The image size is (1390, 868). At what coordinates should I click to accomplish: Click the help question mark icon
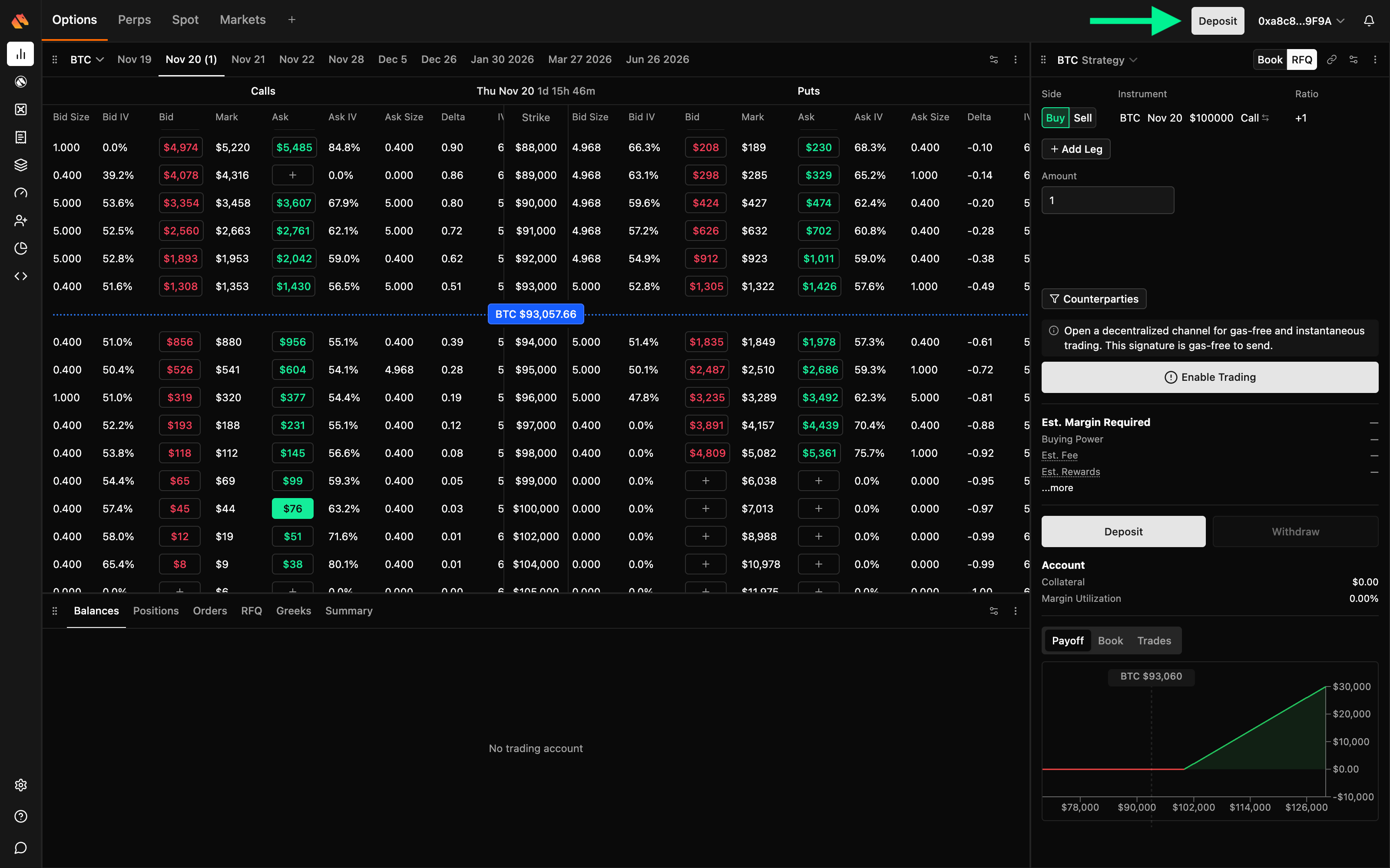(21, 816)
